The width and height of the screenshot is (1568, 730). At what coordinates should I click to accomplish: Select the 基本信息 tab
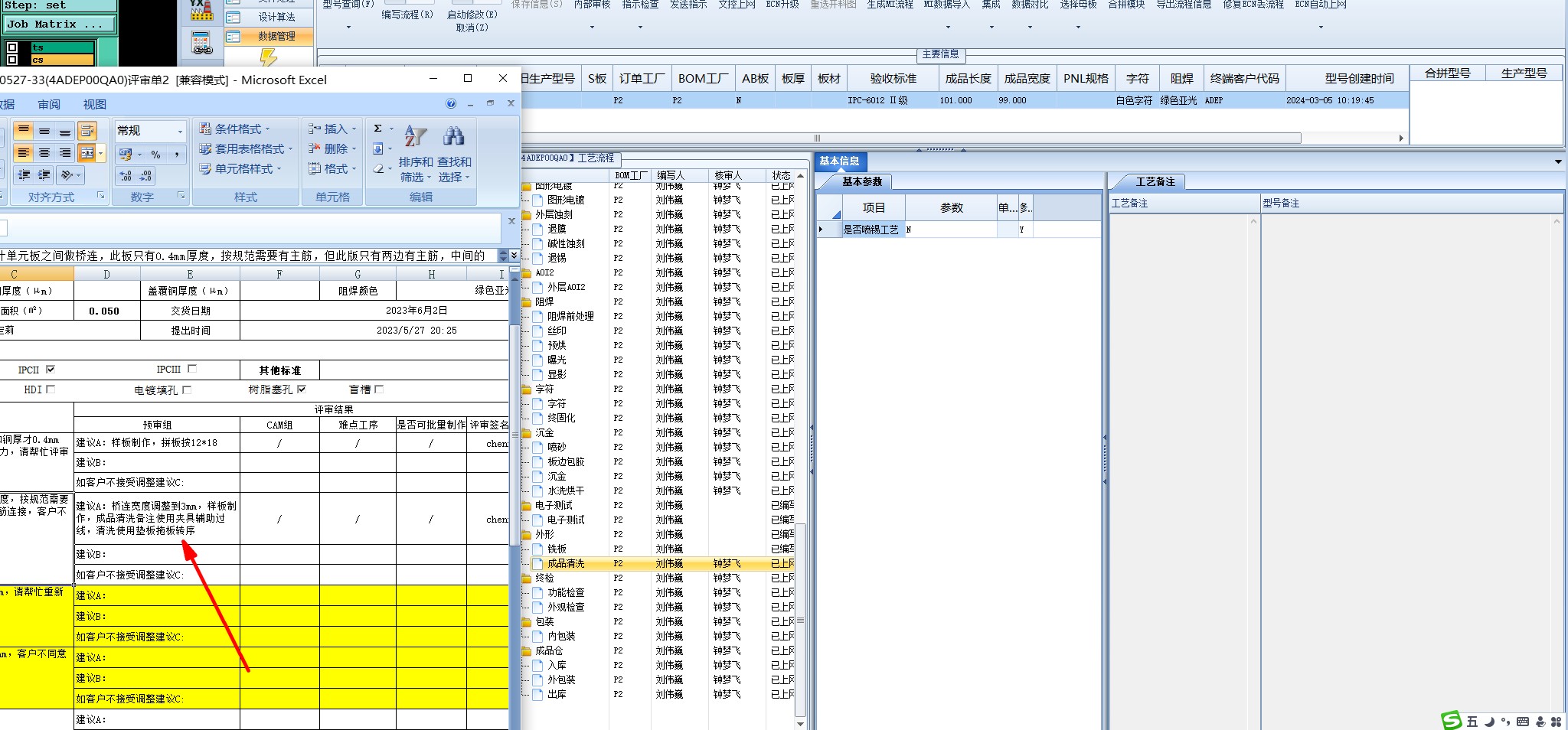click(840, 161)
